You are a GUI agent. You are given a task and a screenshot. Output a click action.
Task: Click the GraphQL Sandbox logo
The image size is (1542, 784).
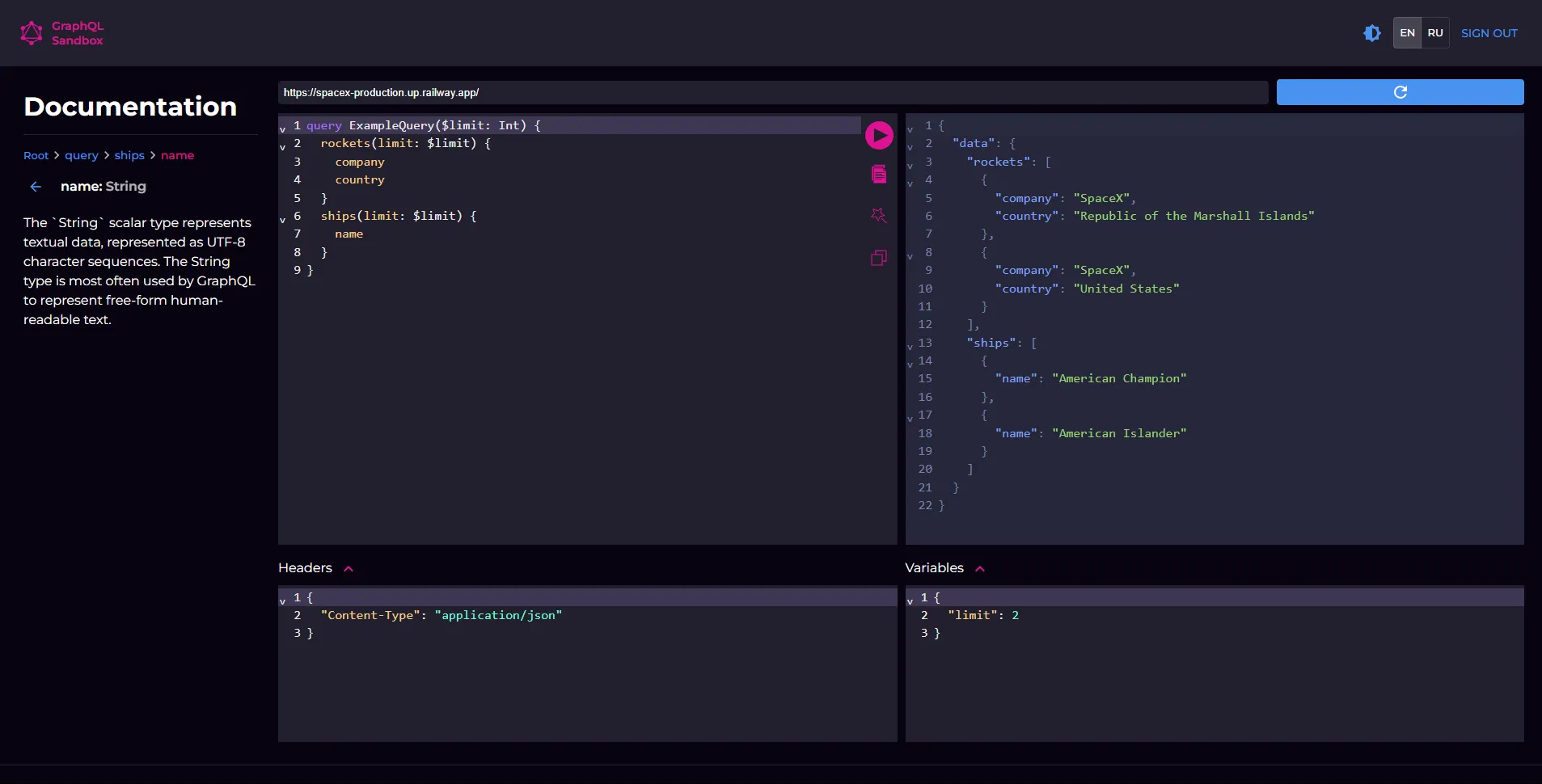tap(62, 33)
